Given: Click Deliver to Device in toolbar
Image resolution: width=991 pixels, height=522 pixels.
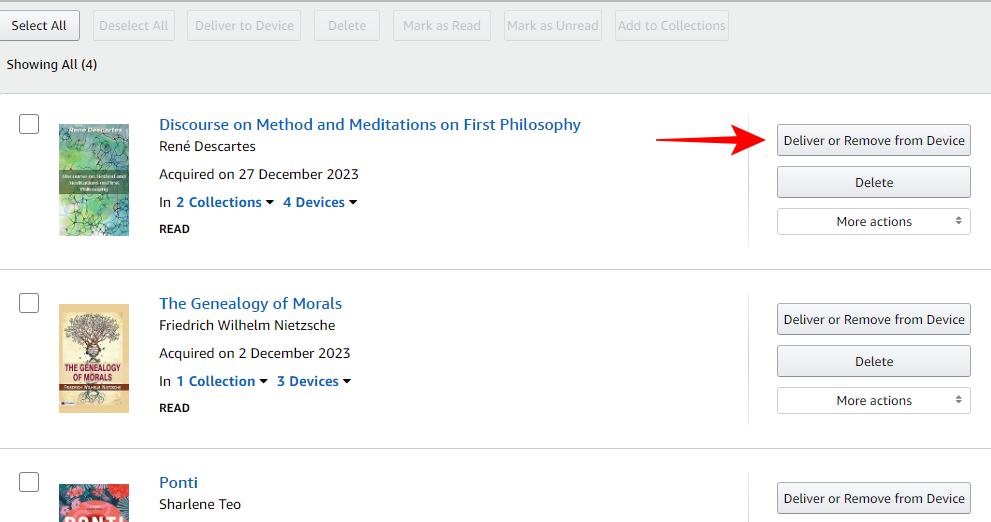Looking at the screenshot, I should point(244,25).
